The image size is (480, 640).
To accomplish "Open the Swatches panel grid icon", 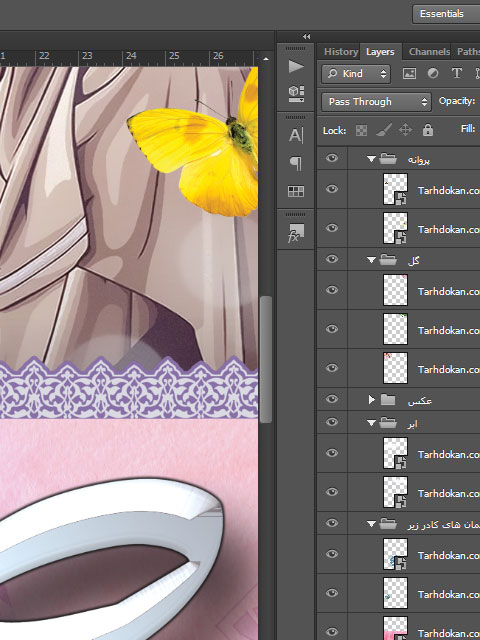I will pos(296,191).
